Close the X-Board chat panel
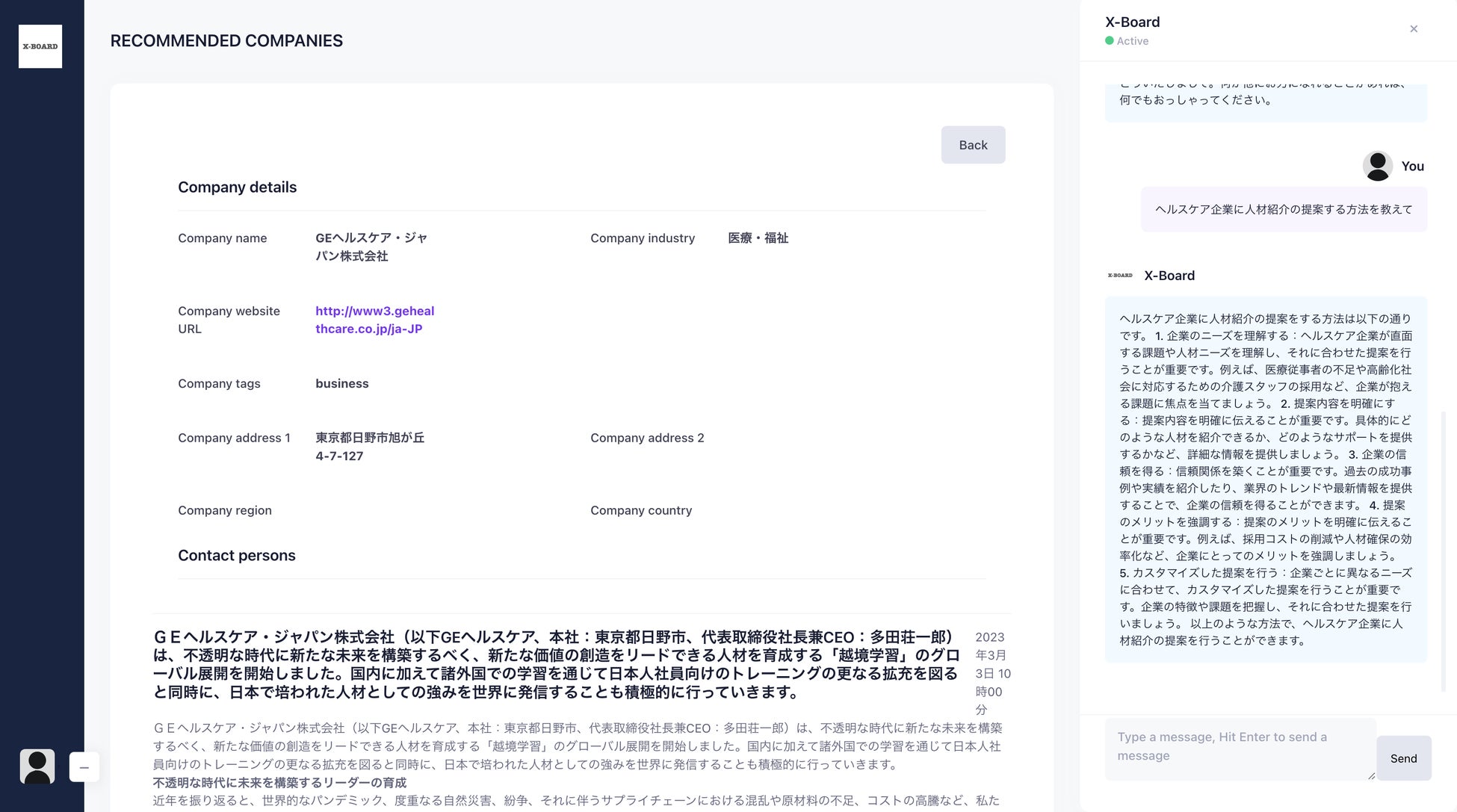The height and width of the screenshot is (812, 1457). 1414,29
